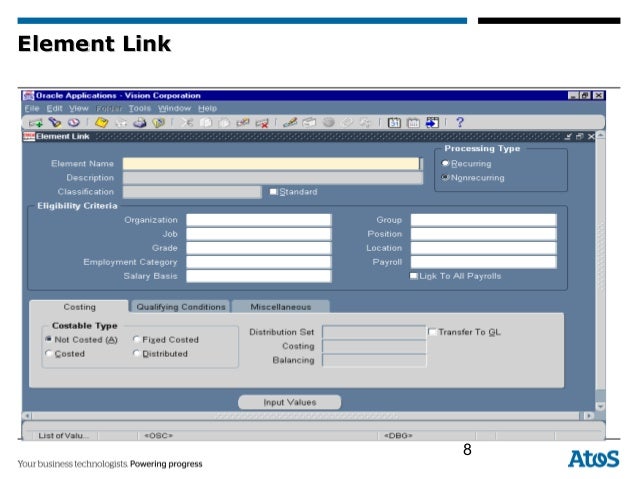The width and height of the screenshot is (638, 479).
Task: Click the Clear Record eraser icon
Action: [243, 122]
